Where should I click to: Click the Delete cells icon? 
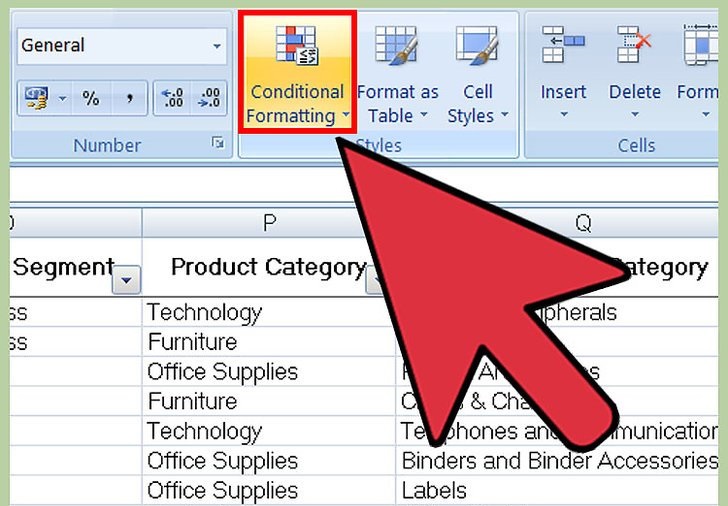click(x=634, y=48)
